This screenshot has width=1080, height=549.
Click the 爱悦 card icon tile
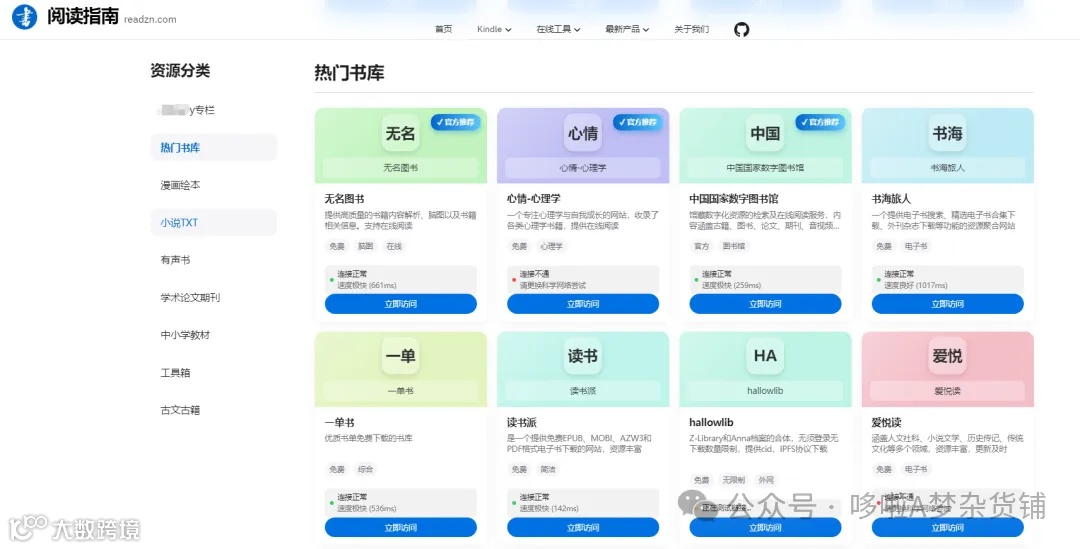(947, 355)
